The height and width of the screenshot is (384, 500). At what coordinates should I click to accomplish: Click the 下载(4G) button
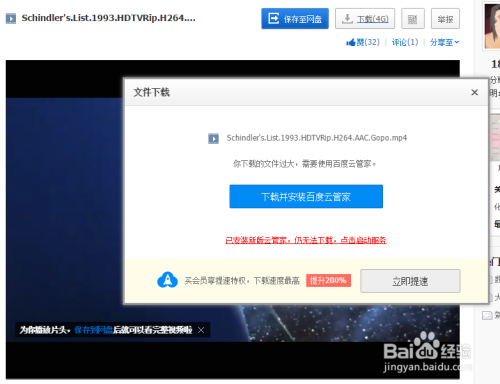(365, 19)
